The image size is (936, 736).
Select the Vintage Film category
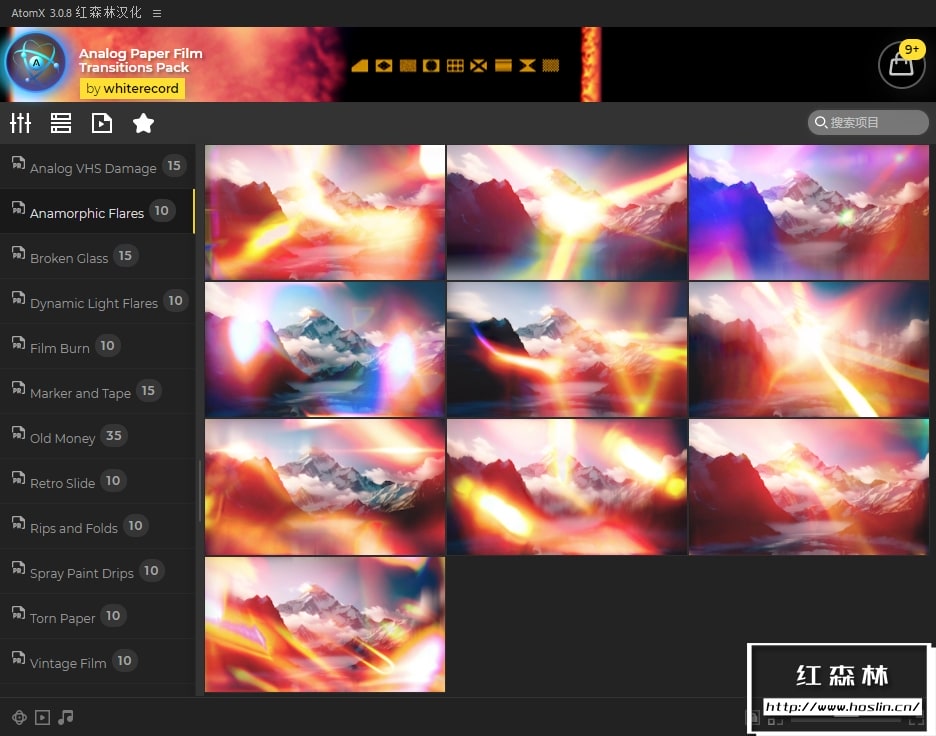[x=97, y=661]
